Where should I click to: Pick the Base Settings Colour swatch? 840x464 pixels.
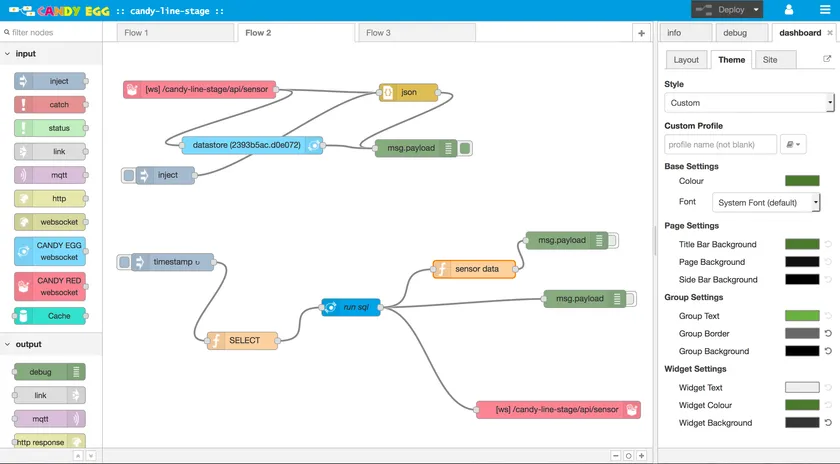click(802, 181)
